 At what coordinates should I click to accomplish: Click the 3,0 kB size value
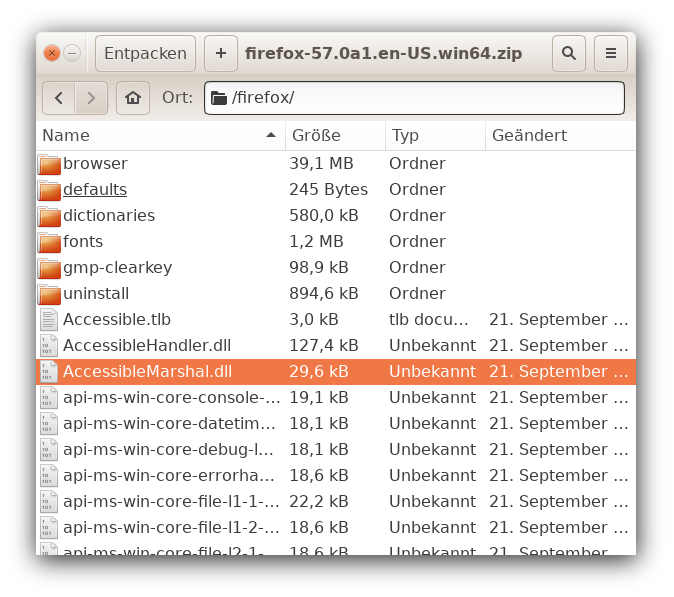point(314,320)
